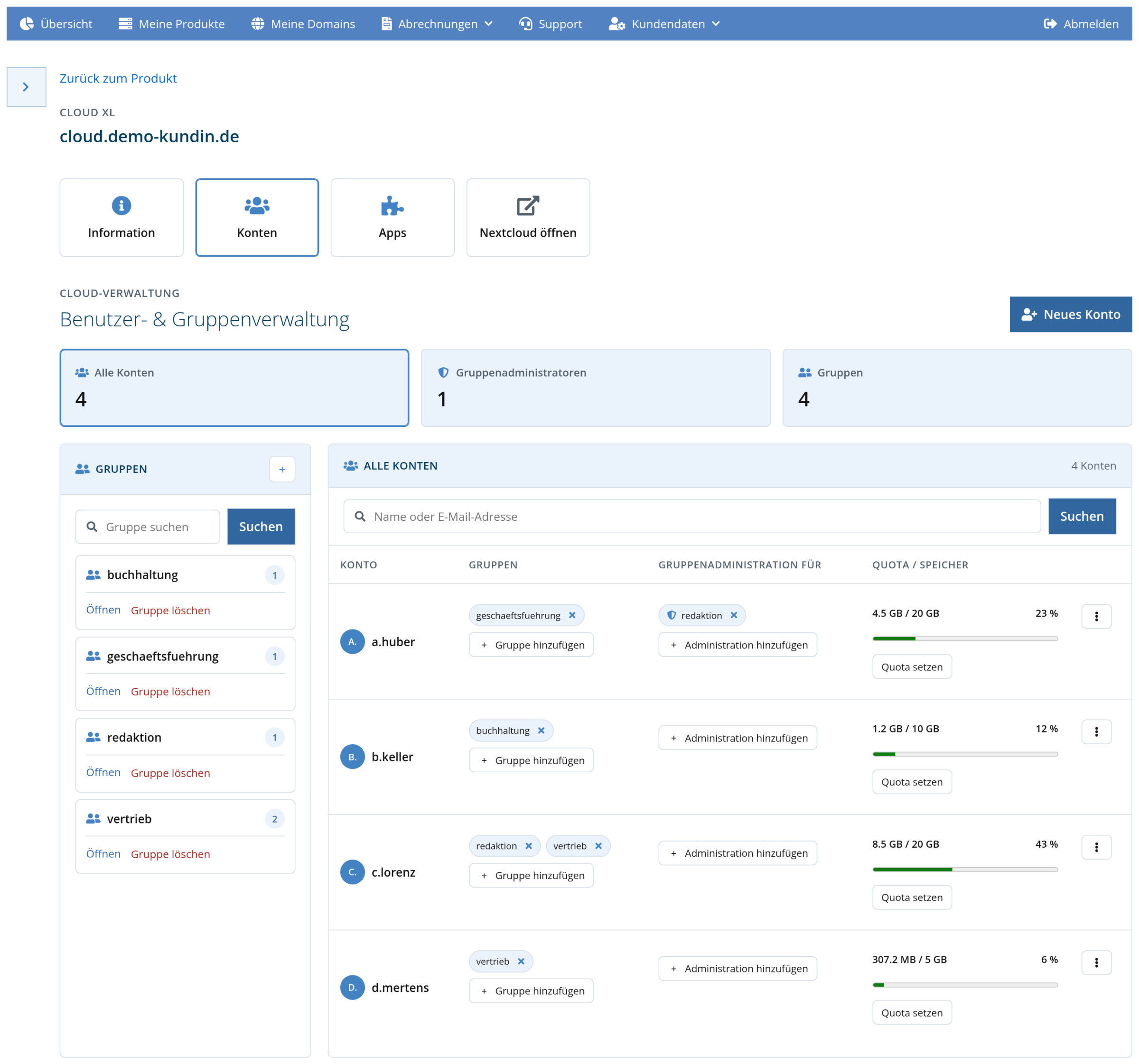Open the three-dot menu for b.keller

(x=1096, y=731)
